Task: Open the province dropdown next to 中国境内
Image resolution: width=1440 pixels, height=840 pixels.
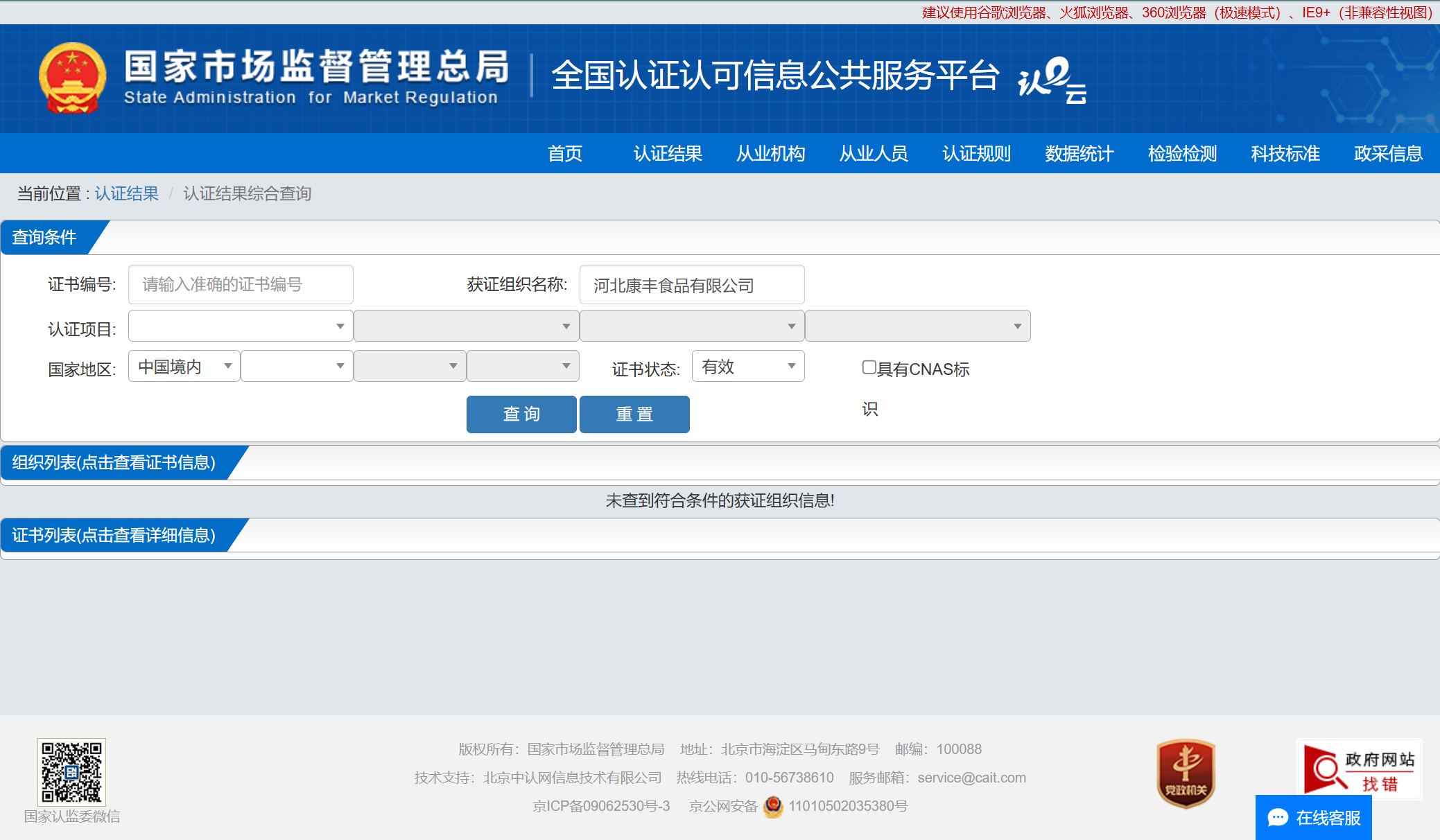Action: [x=297, y=366]
